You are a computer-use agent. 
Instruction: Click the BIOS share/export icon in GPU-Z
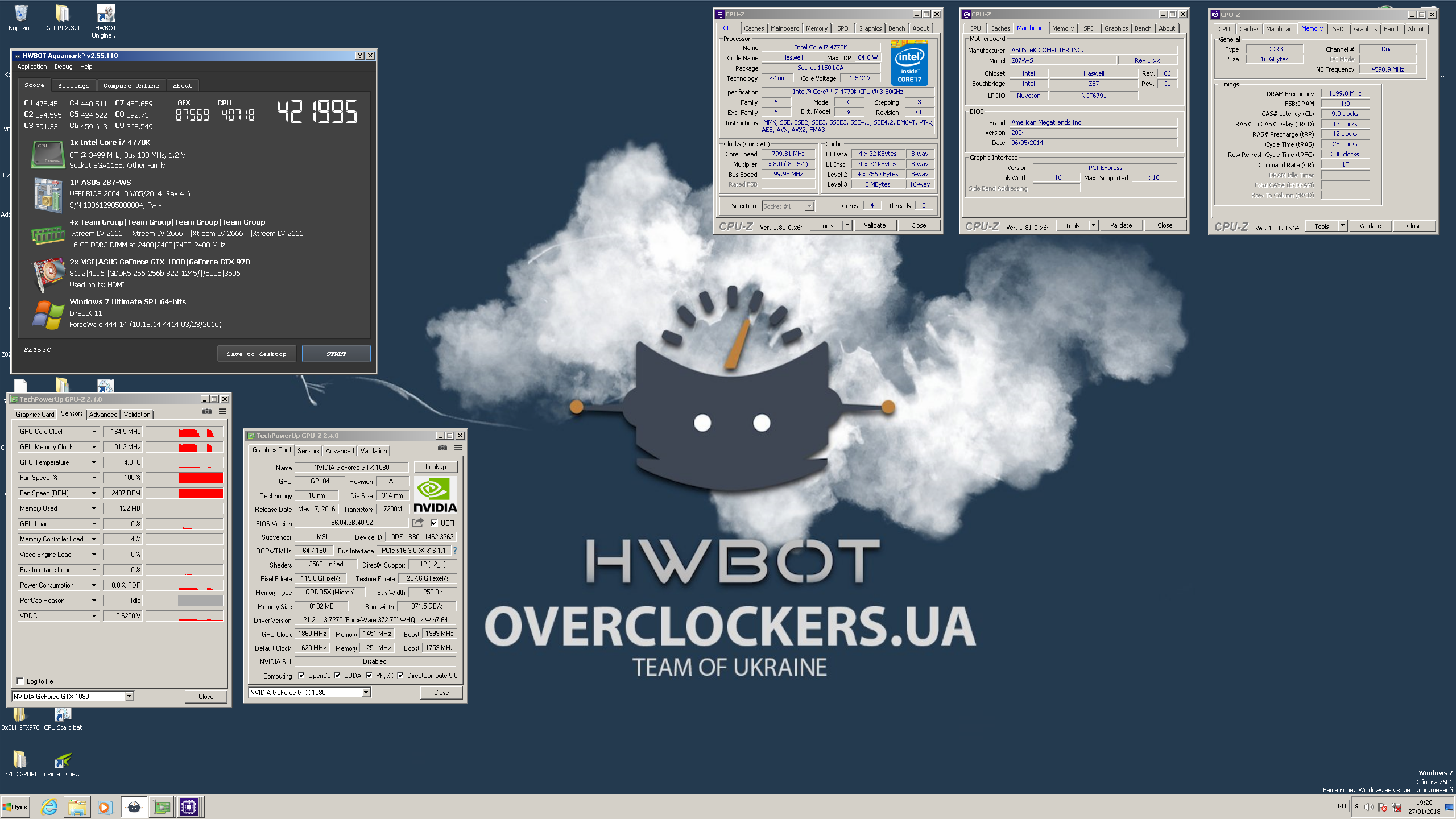418,523
